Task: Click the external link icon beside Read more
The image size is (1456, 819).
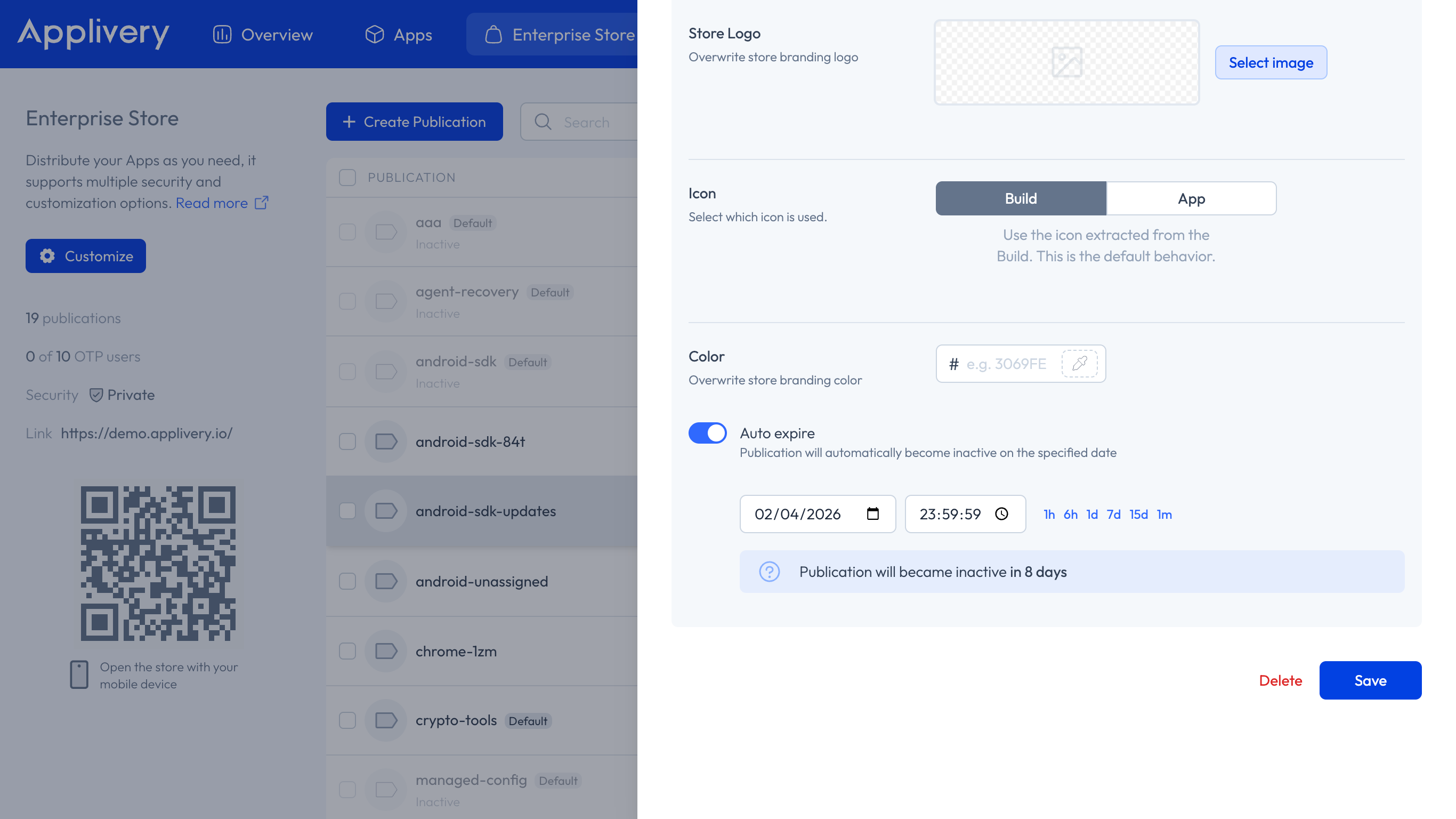Action: (262, 203)
